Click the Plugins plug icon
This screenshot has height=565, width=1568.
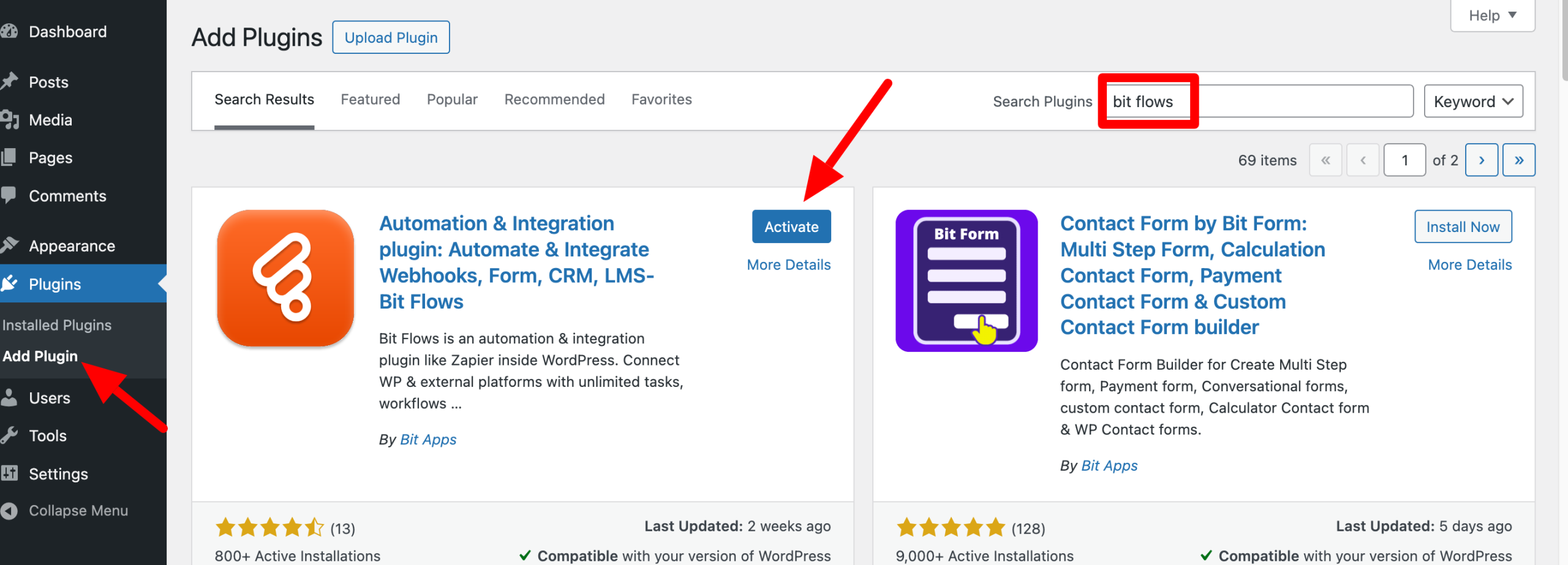click(9, 283)
